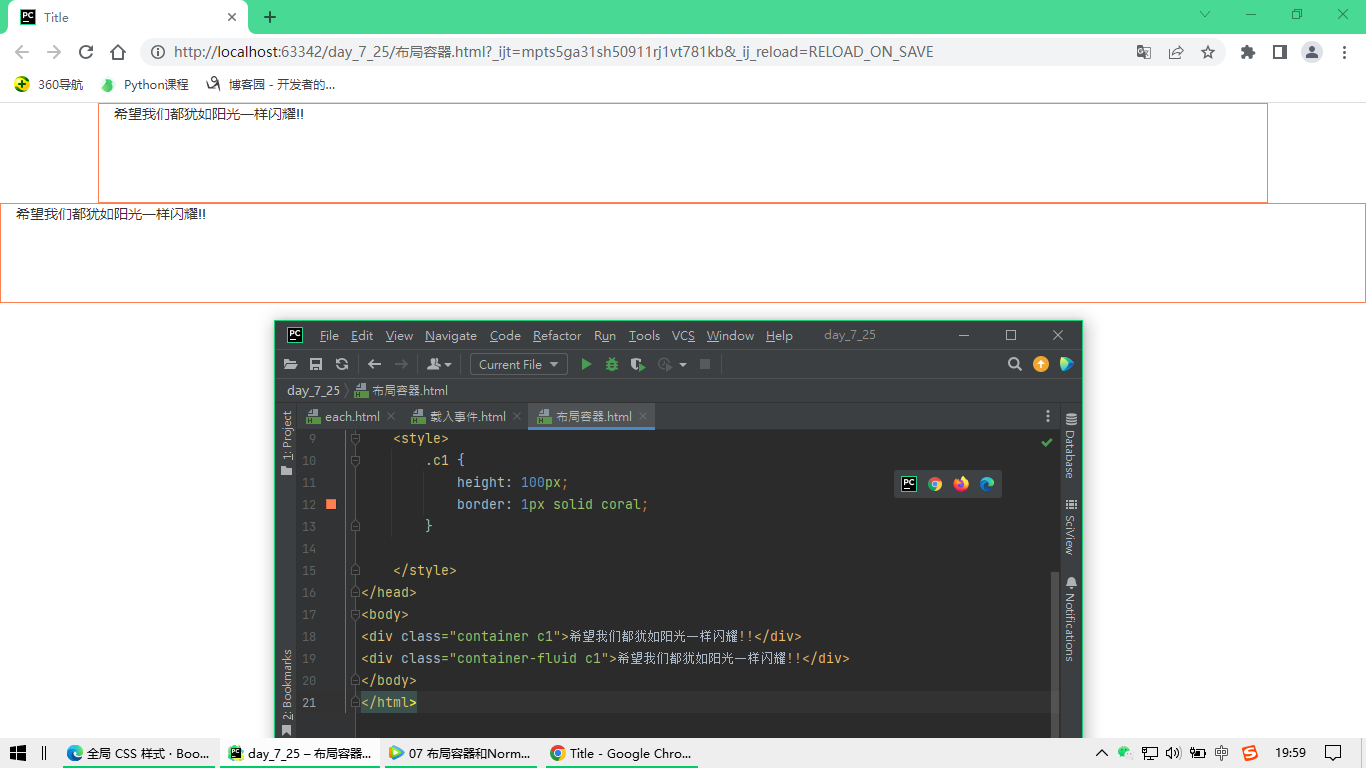Open preview in Edge from editor popup
This screenshot has width=1366, height=768.
[x=987, y=484]
